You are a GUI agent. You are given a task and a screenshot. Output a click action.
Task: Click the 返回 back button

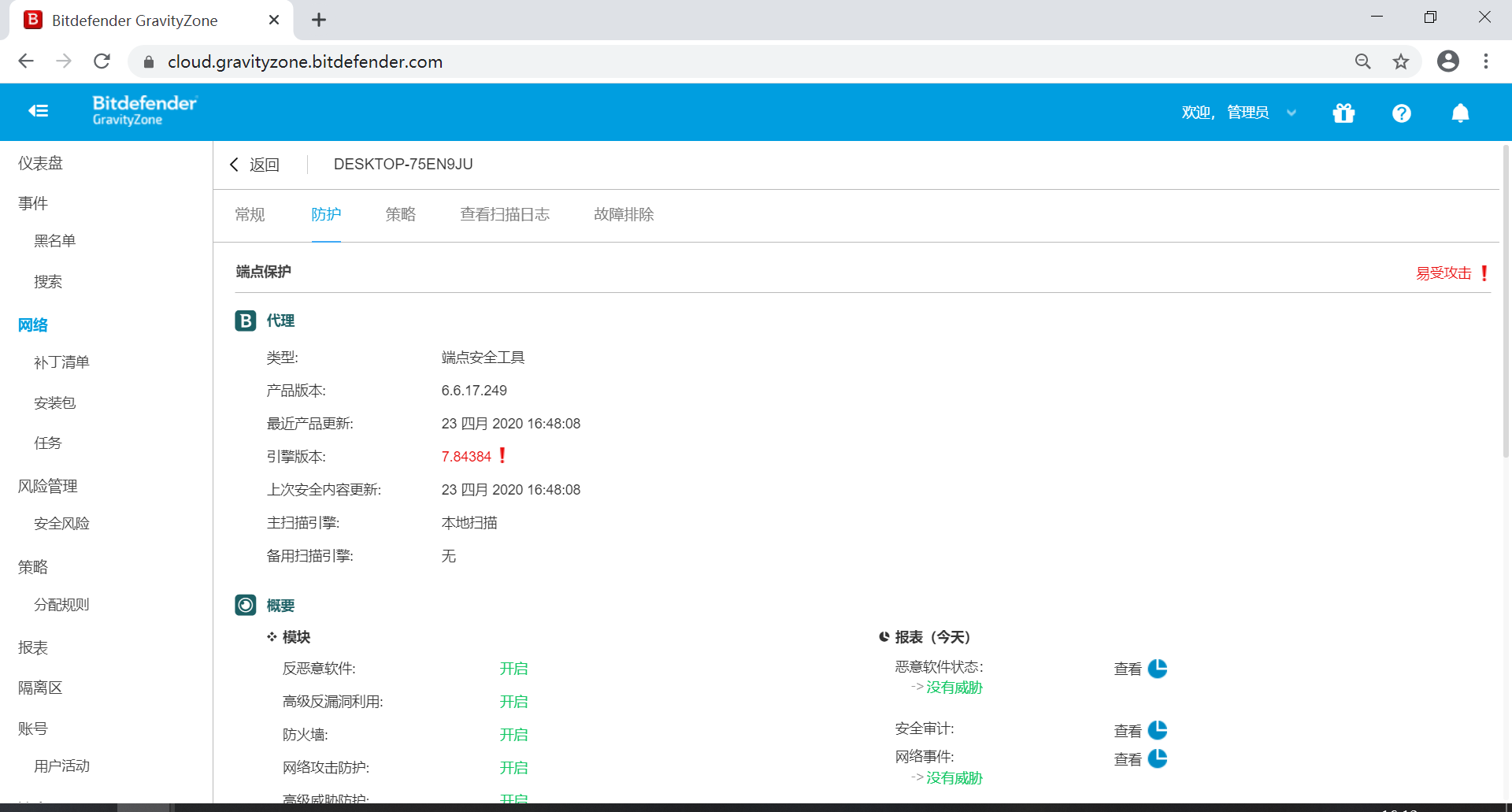click(x=254, y=165)
